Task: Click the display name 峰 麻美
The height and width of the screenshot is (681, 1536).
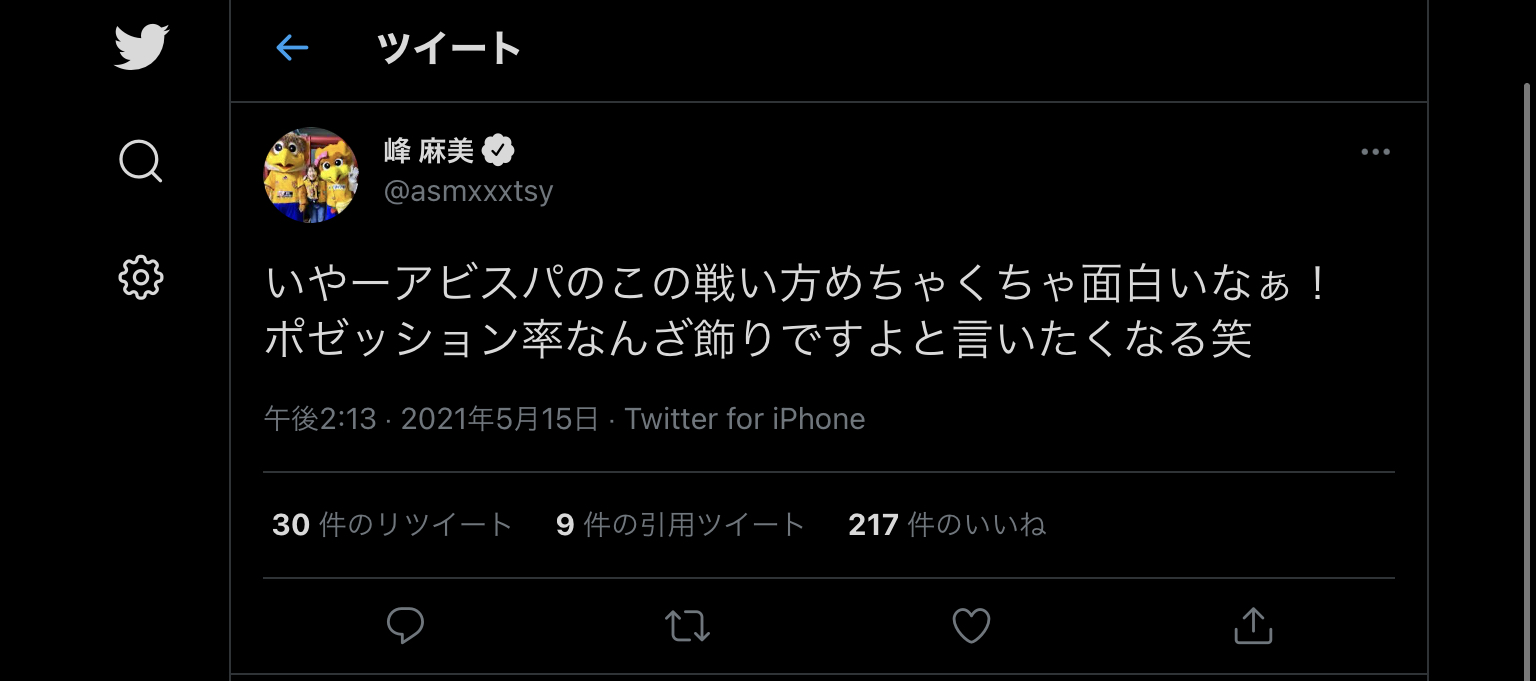Action: coord(429,151)
